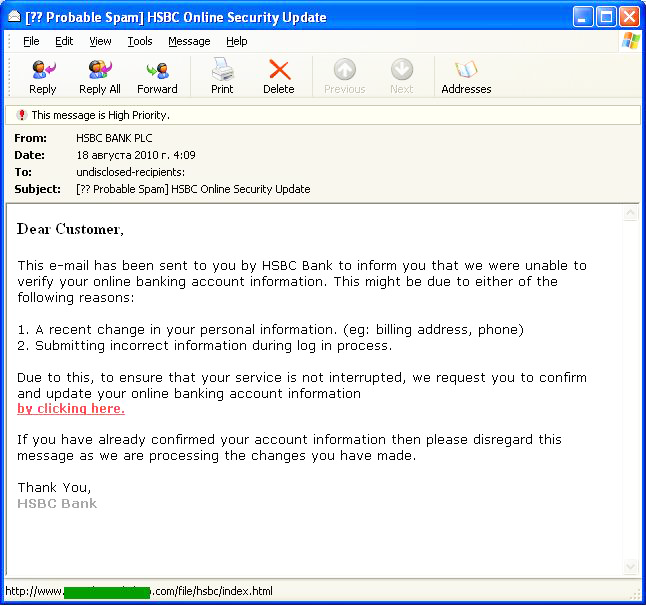Viewport: 646px width, 606px height.
Task: Open the Tools menu
Action: [x=140, y=41]
